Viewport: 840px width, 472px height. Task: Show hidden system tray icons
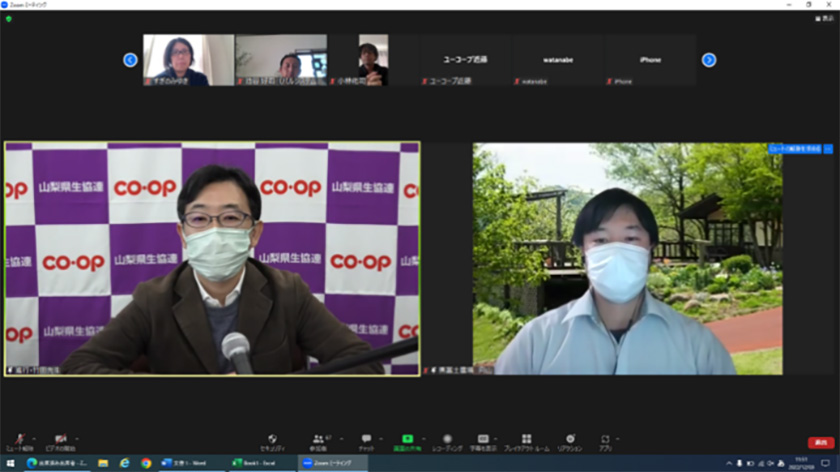click(x=729, y=463)
